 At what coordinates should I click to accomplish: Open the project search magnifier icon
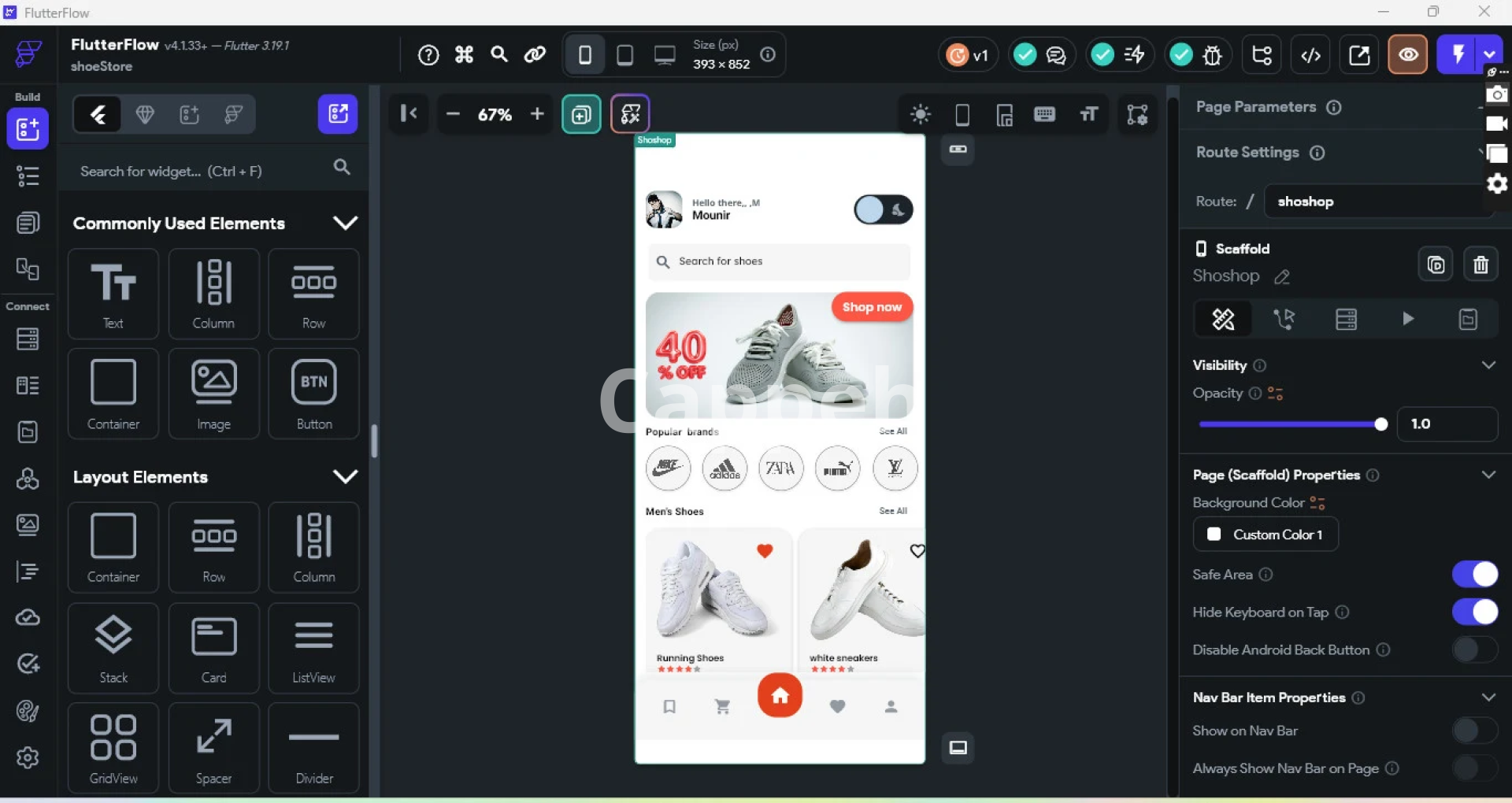coord(499,54)
